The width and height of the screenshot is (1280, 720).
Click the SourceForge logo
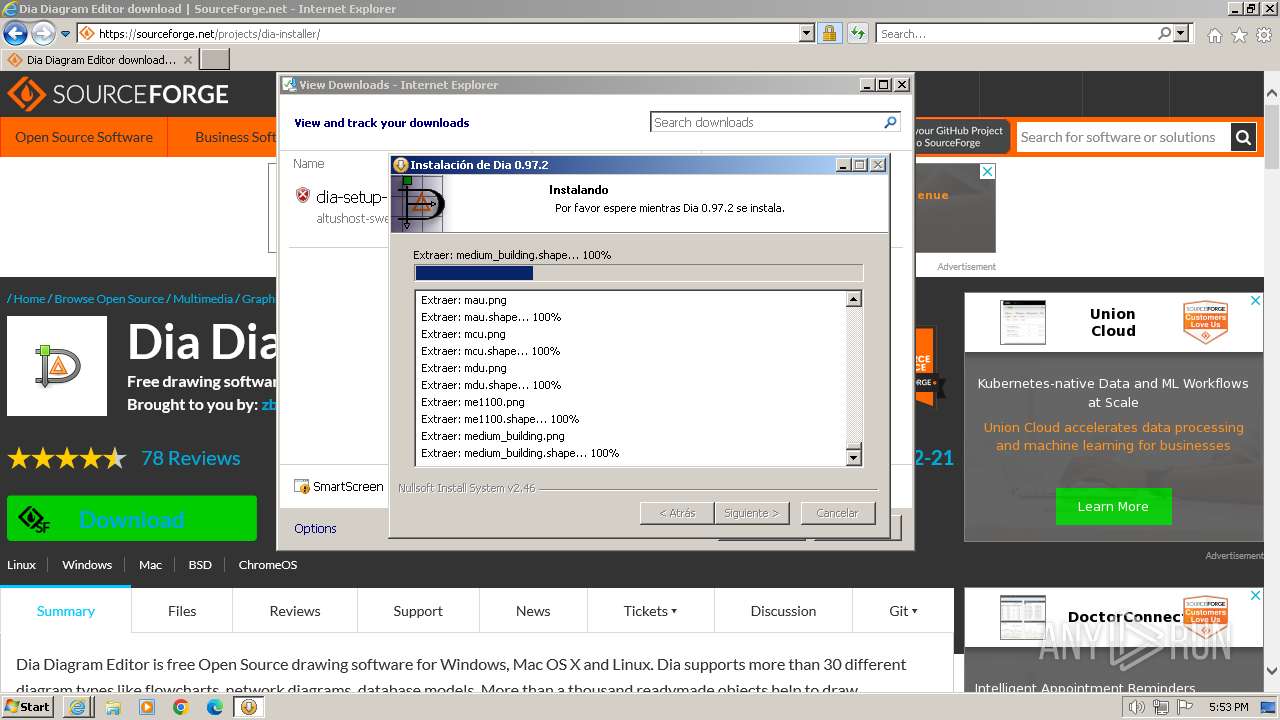(118, 95)
